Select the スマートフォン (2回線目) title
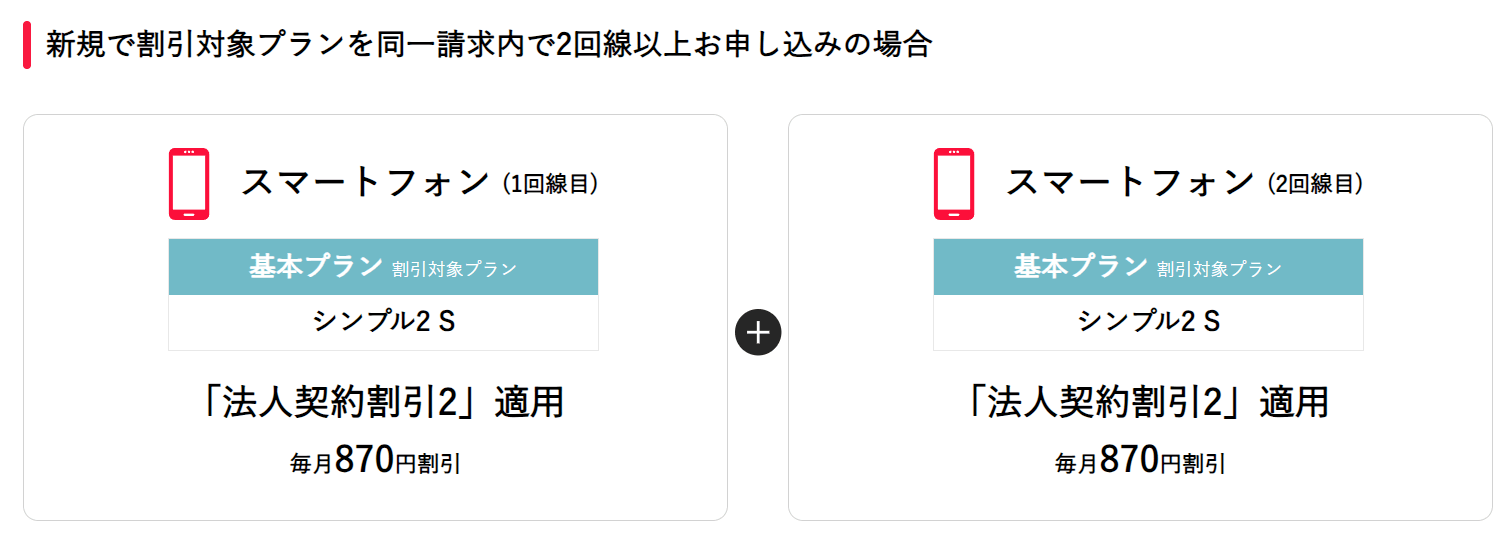 1185,183
